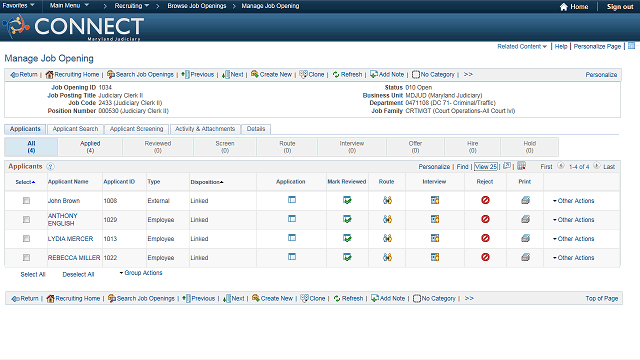Filter to the Applied (4) stage
The image size is (640, 360).
click(x=90, y=147)
